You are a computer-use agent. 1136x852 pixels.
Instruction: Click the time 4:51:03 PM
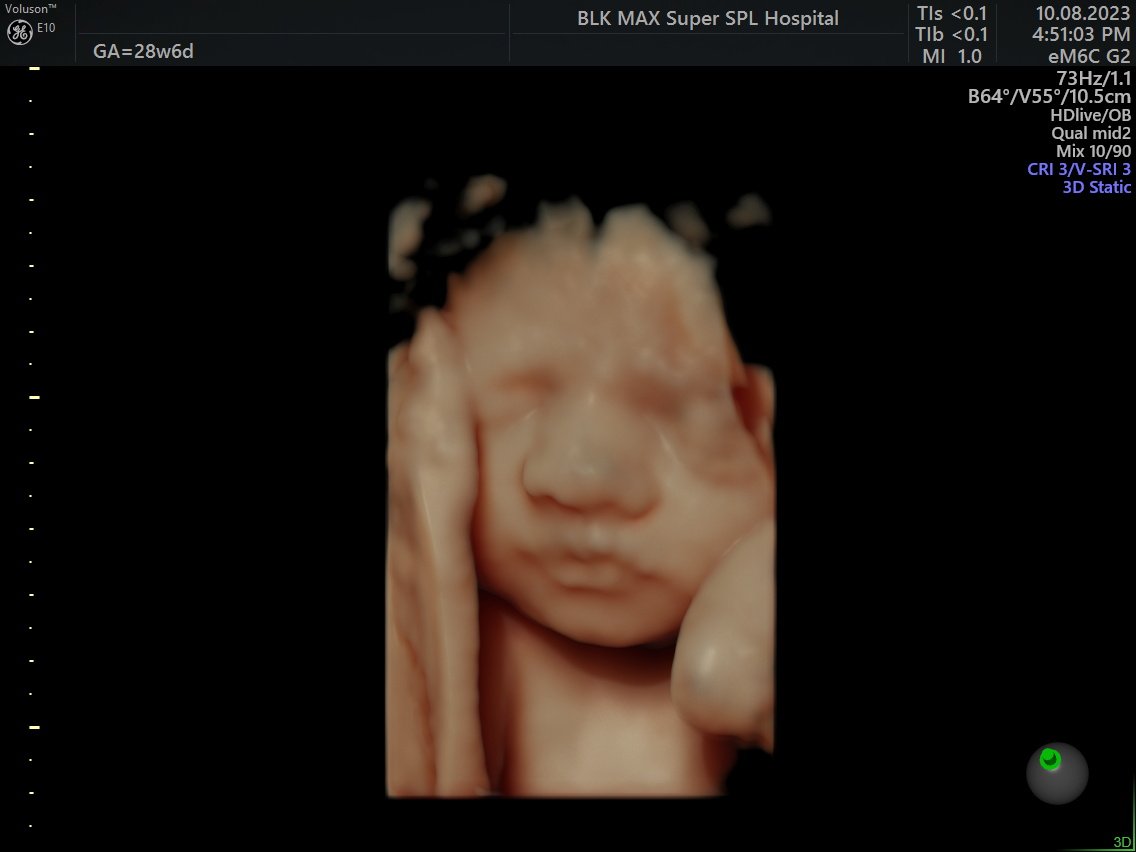[x=1081, y=35]
